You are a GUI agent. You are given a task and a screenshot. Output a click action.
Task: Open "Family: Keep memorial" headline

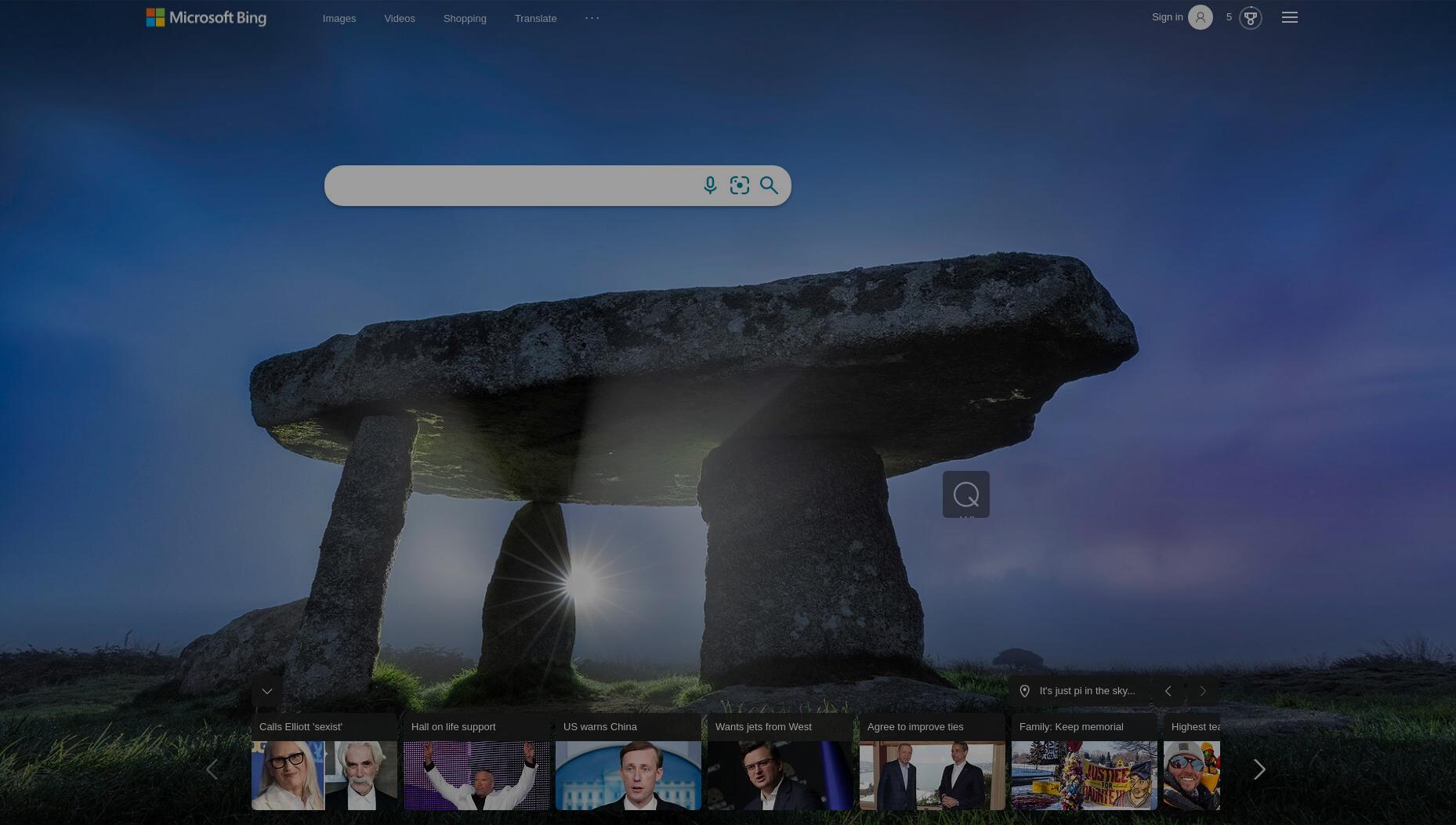click(1071, 727)
